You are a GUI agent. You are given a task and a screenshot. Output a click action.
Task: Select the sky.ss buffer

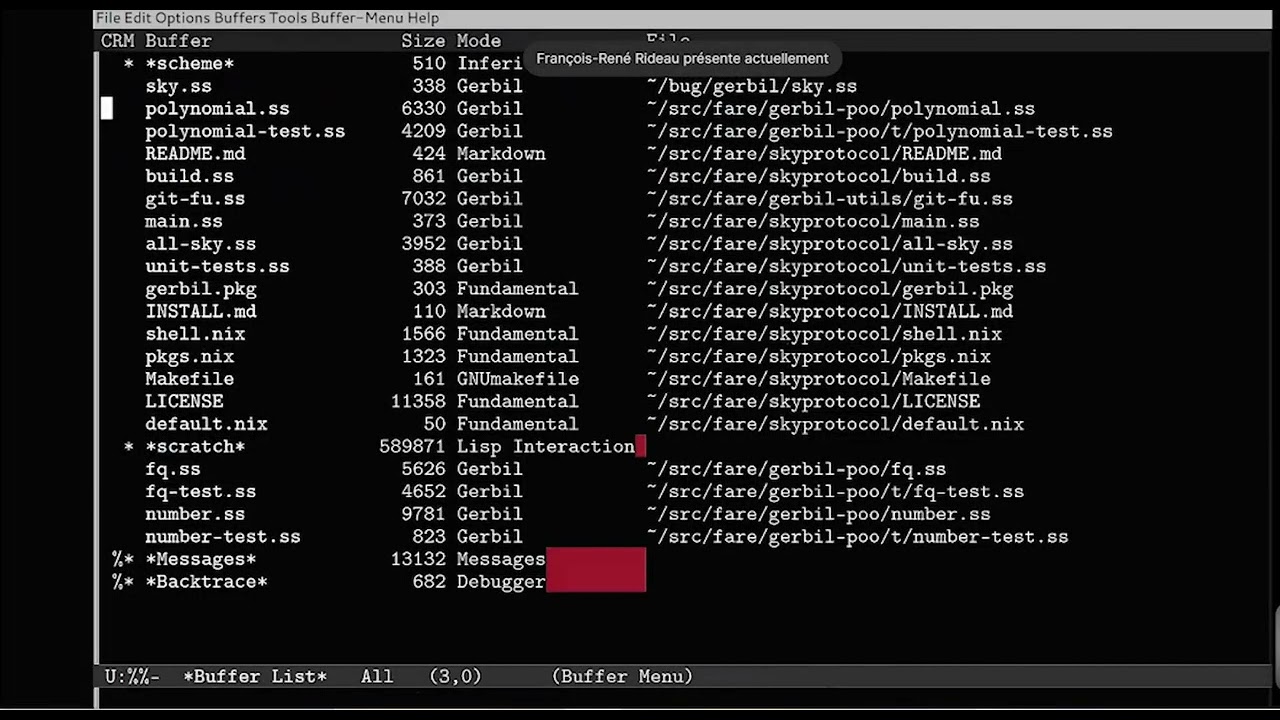click(x=178, y=86)
